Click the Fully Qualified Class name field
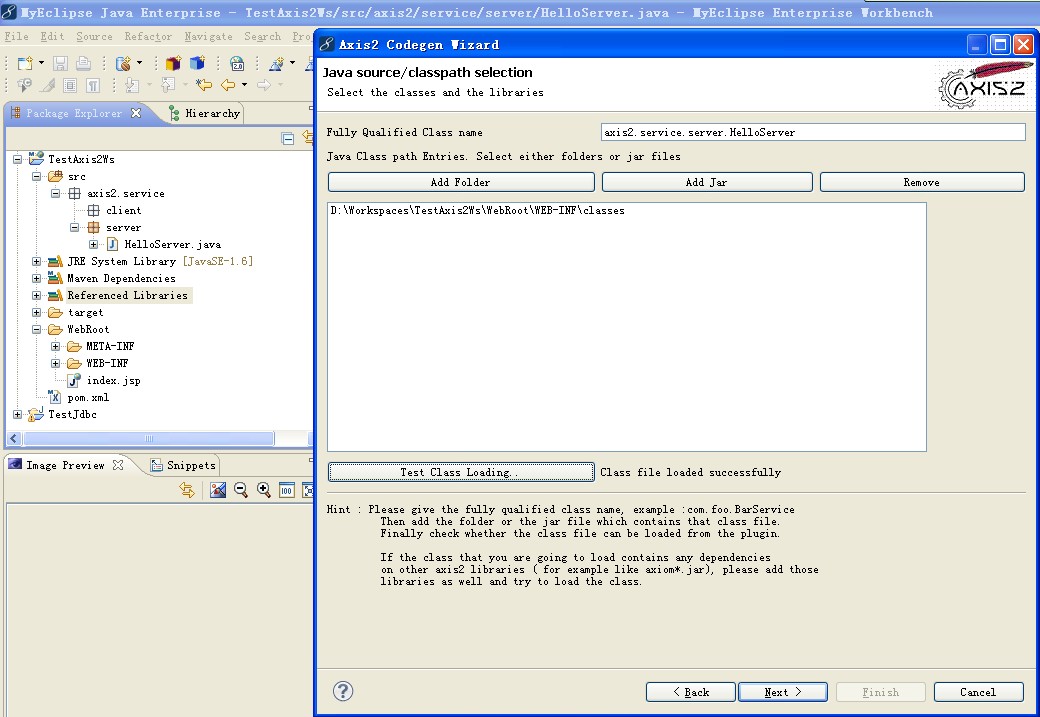 tap(813, 132)
